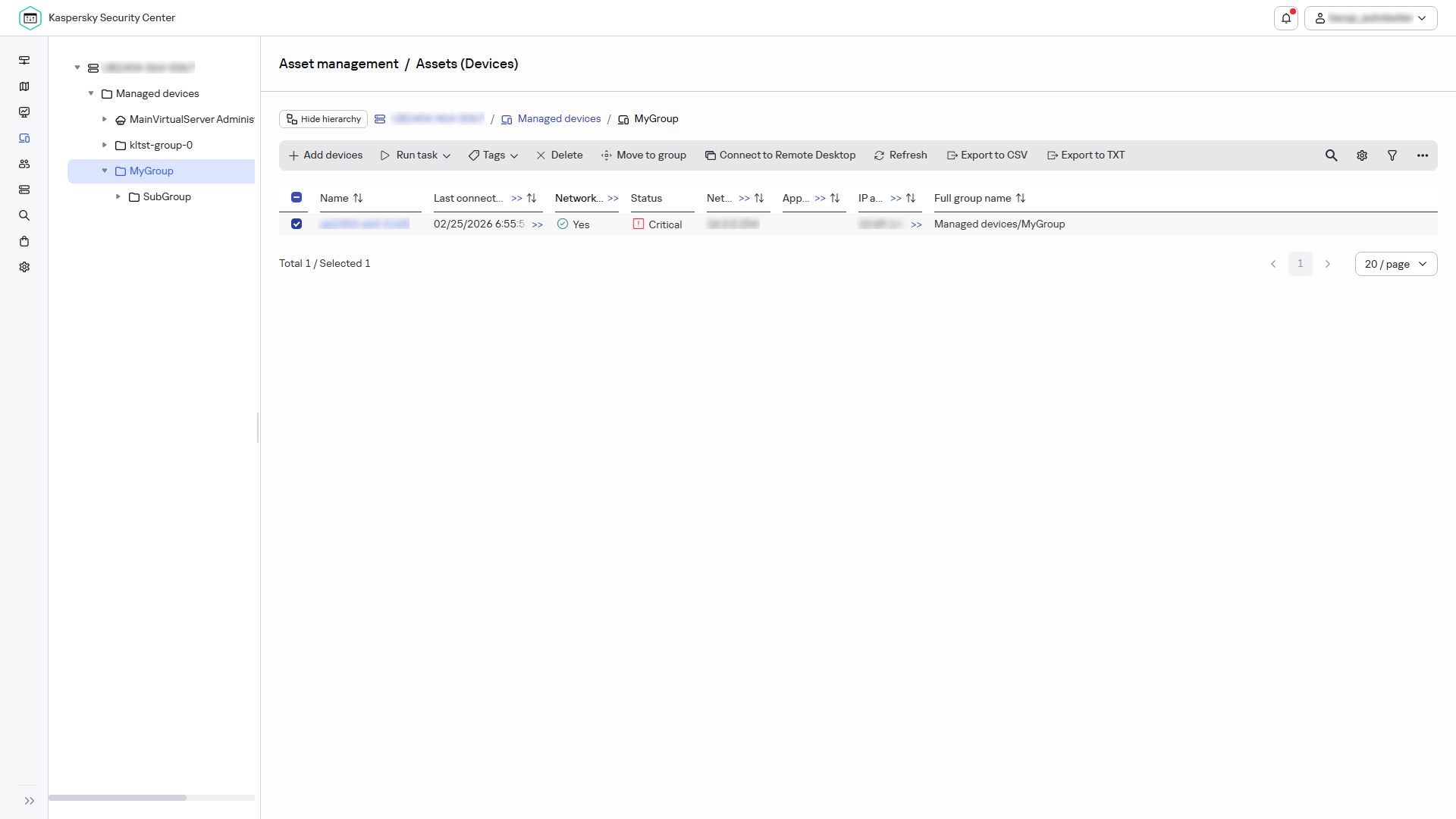Open the search icon in the left sidebar
Screen dimensions: 1456x819
(24, 215)
